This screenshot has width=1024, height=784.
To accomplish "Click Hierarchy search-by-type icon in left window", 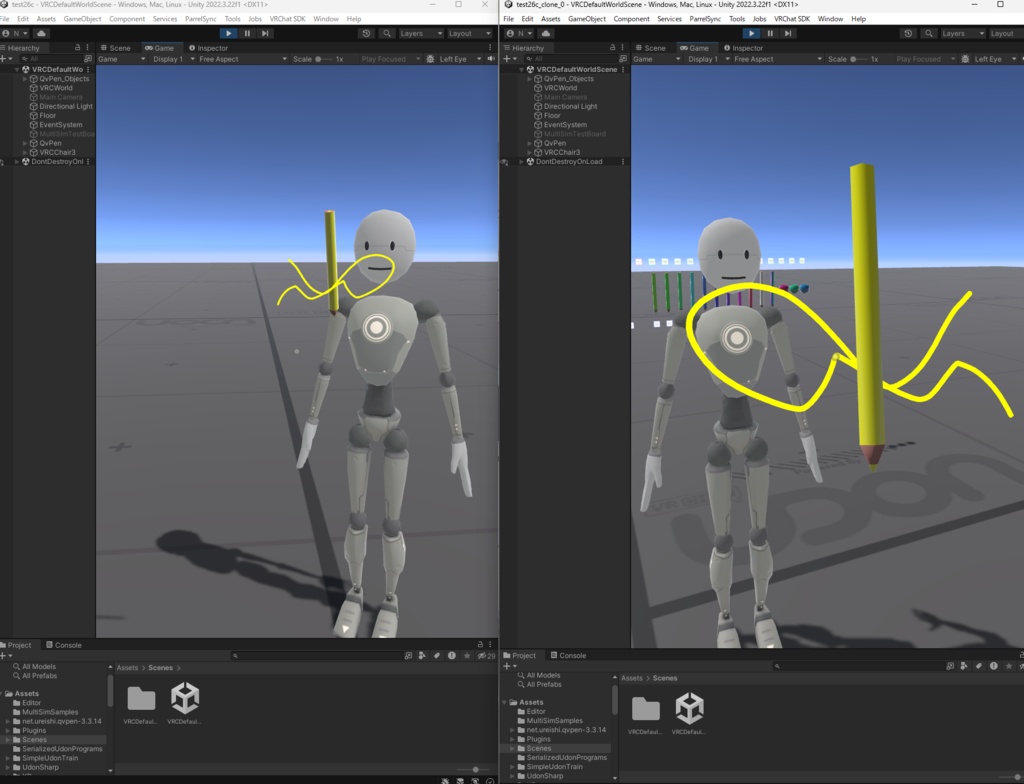I will coord(88,59).
